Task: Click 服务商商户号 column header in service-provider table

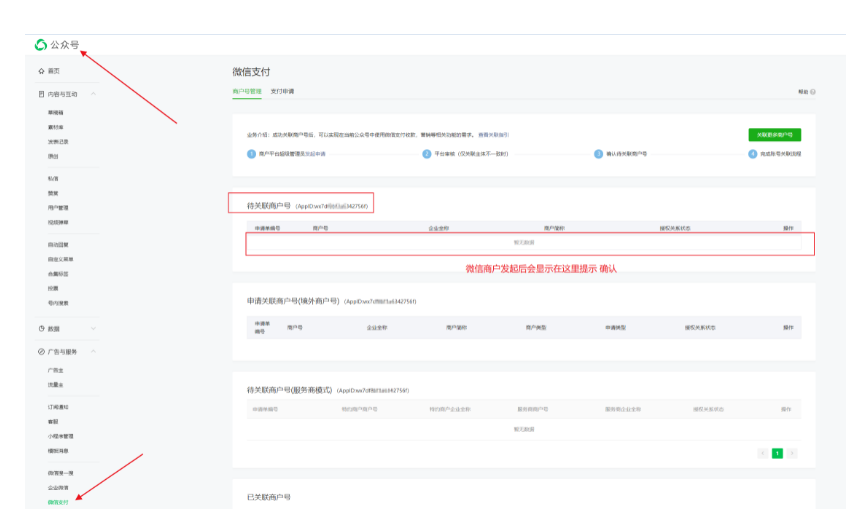Action: 532,409
